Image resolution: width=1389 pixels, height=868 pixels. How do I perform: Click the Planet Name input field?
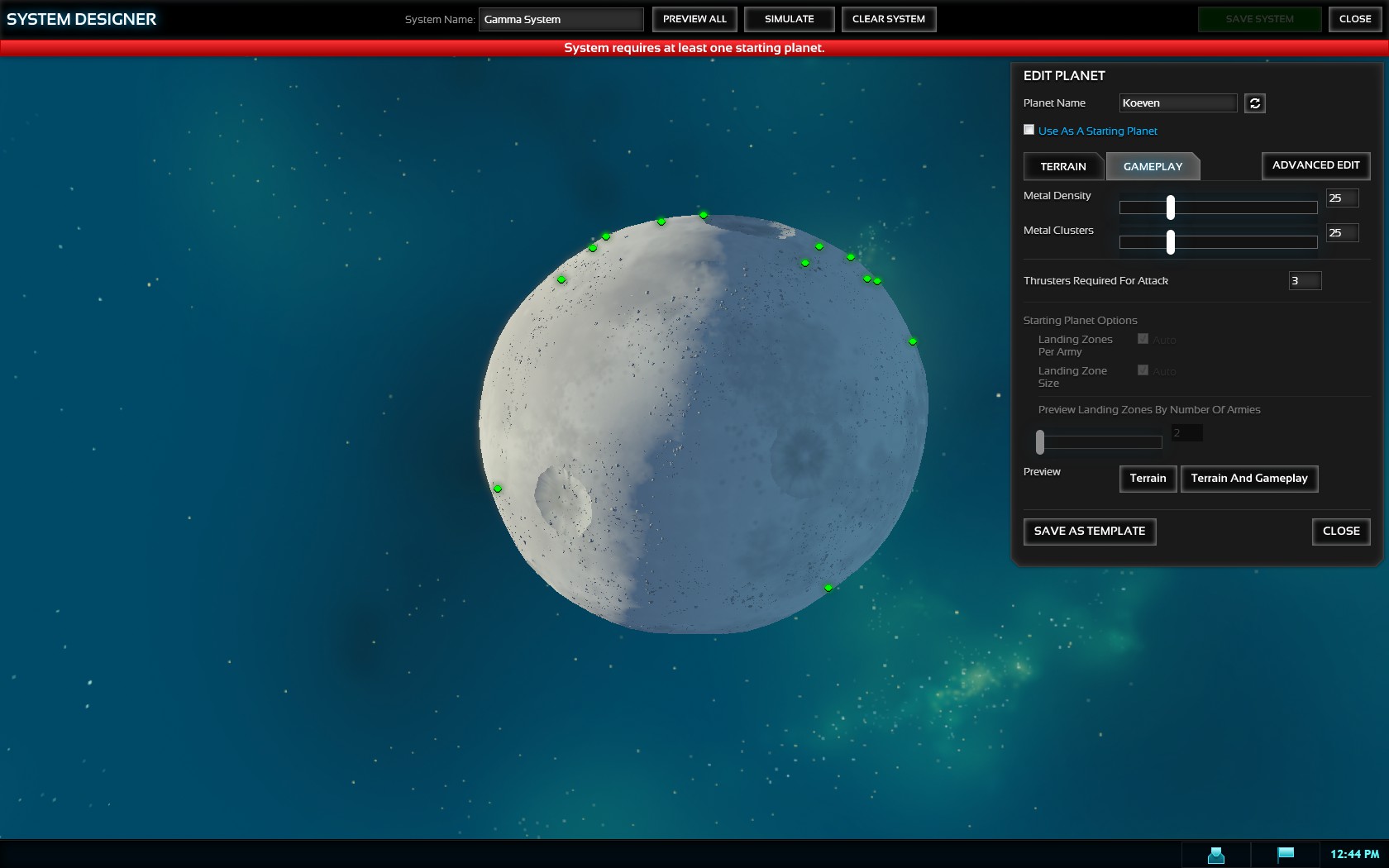click(x=1177, y=103)
